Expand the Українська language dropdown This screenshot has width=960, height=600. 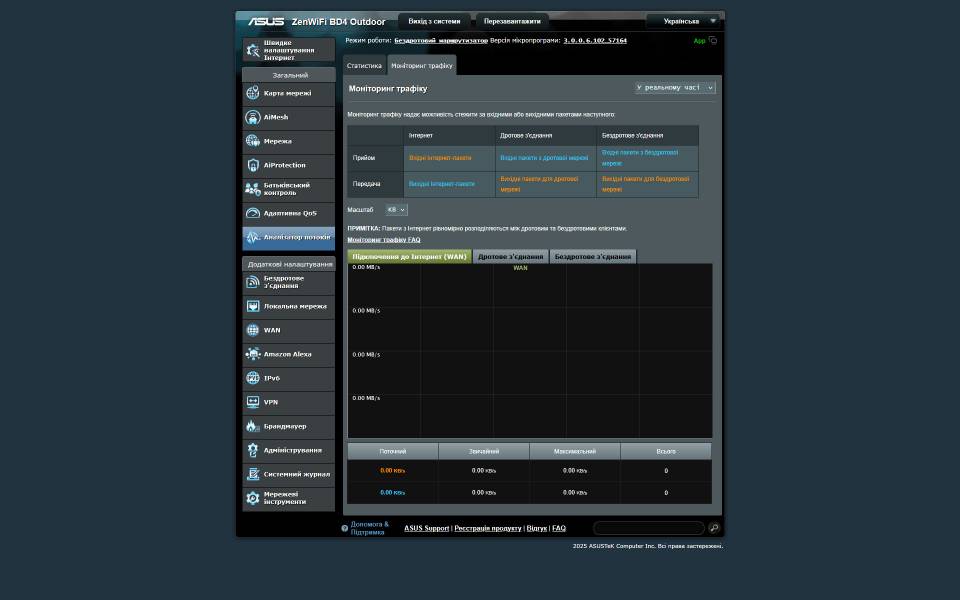pyautogui.click(x=684, y=21)
